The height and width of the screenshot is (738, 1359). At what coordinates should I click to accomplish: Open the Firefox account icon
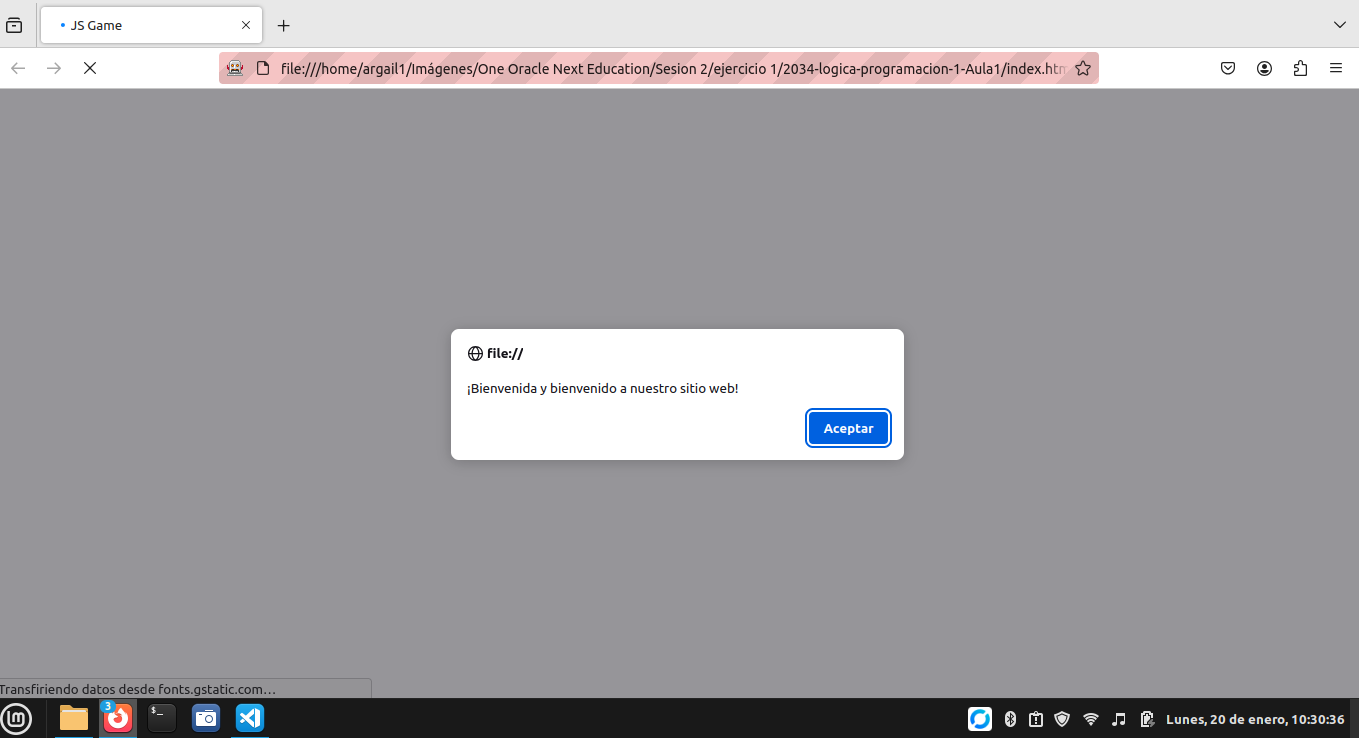tap(1264, 68)
